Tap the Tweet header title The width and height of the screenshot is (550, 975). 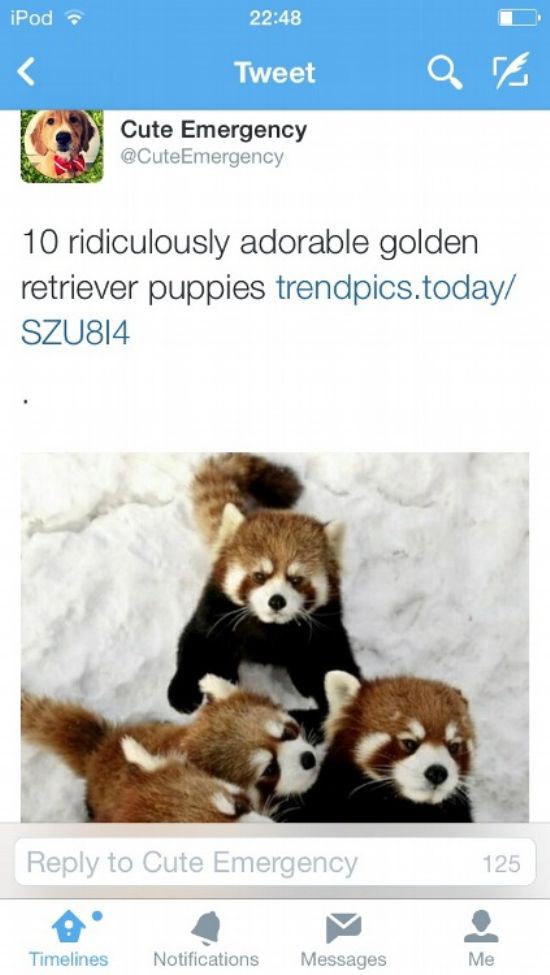275,73
